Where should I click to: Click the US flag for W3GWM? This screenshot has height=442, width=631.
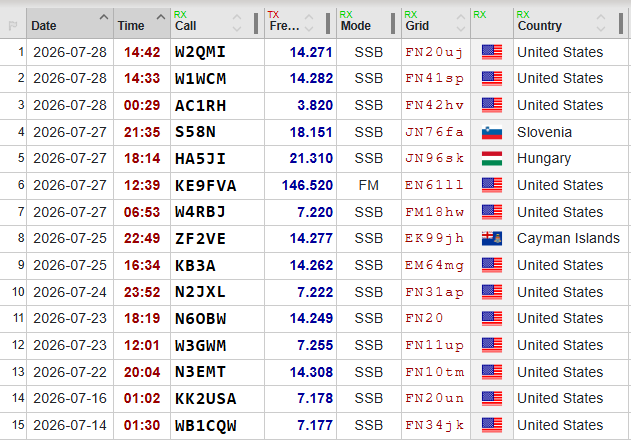pyautogui.click(x=492, y=345)
